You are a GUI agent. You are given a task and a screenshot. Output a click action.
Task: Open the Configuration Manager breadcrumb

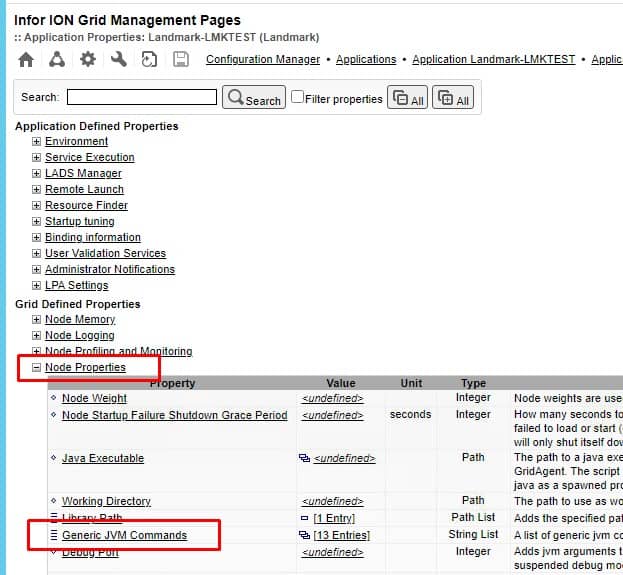[263, 59]
